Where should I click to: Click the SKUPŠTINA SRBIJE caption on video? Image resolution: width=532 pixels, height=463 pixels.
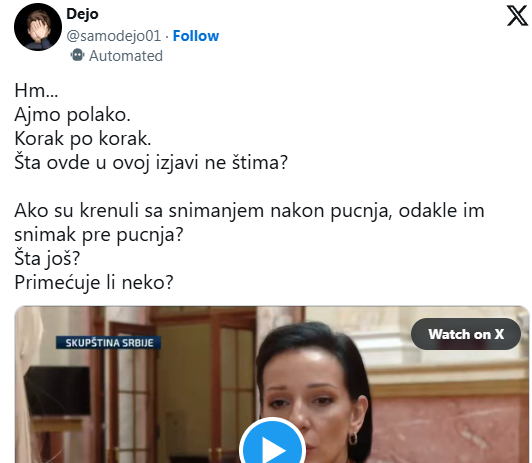(109, 343)
